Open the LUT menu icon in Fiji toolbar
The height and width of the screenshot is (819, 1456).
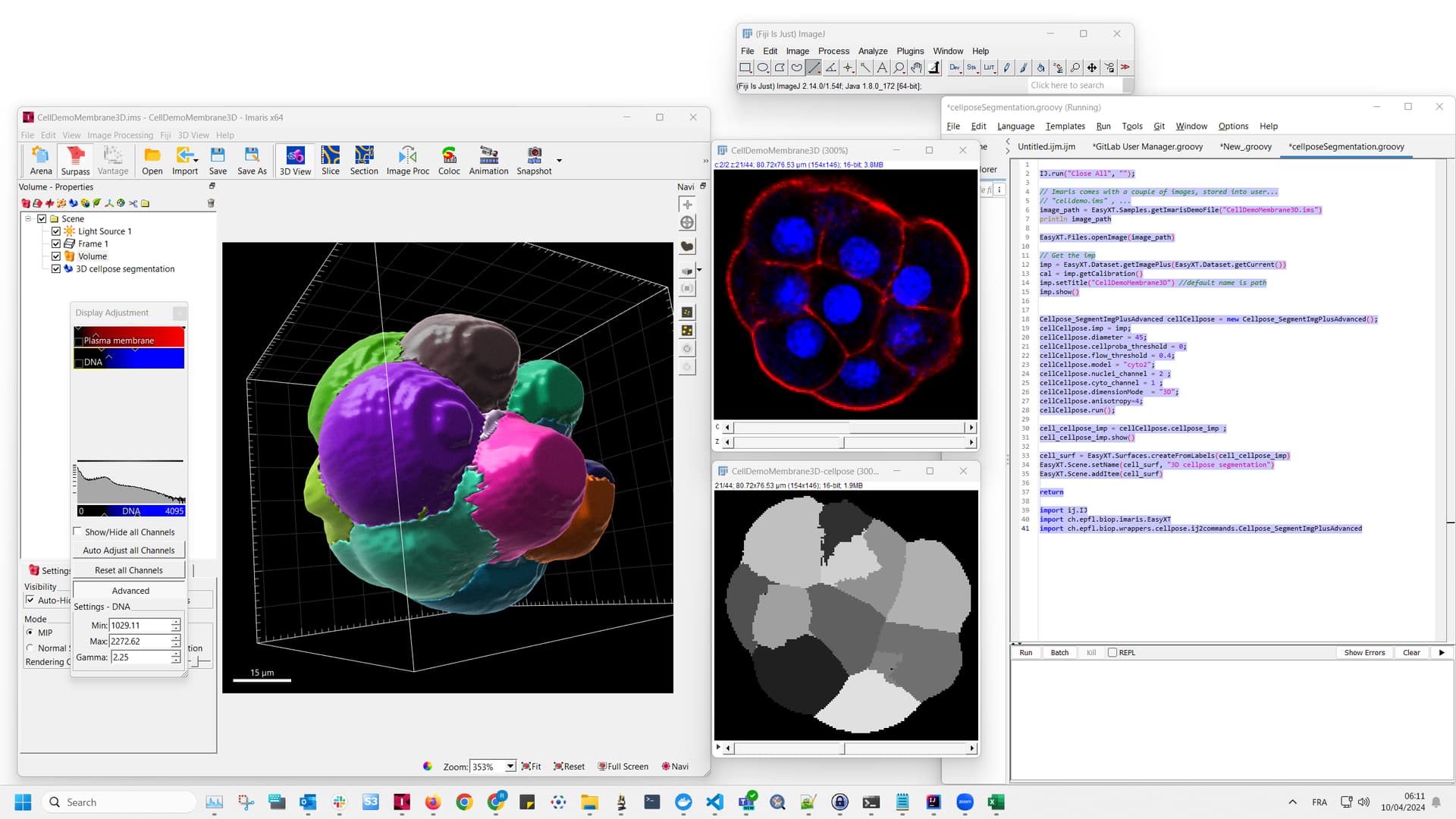989,67
